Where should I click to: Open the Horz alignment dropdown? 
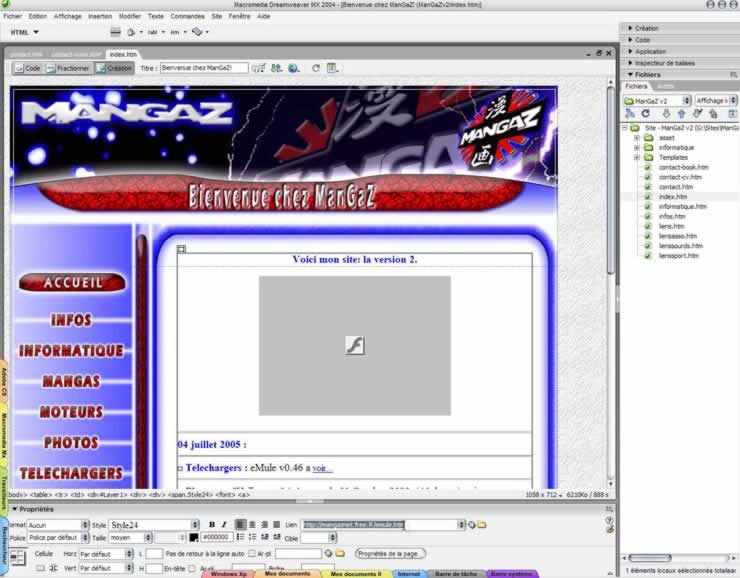pyautogui.click(x=106, y=554)
